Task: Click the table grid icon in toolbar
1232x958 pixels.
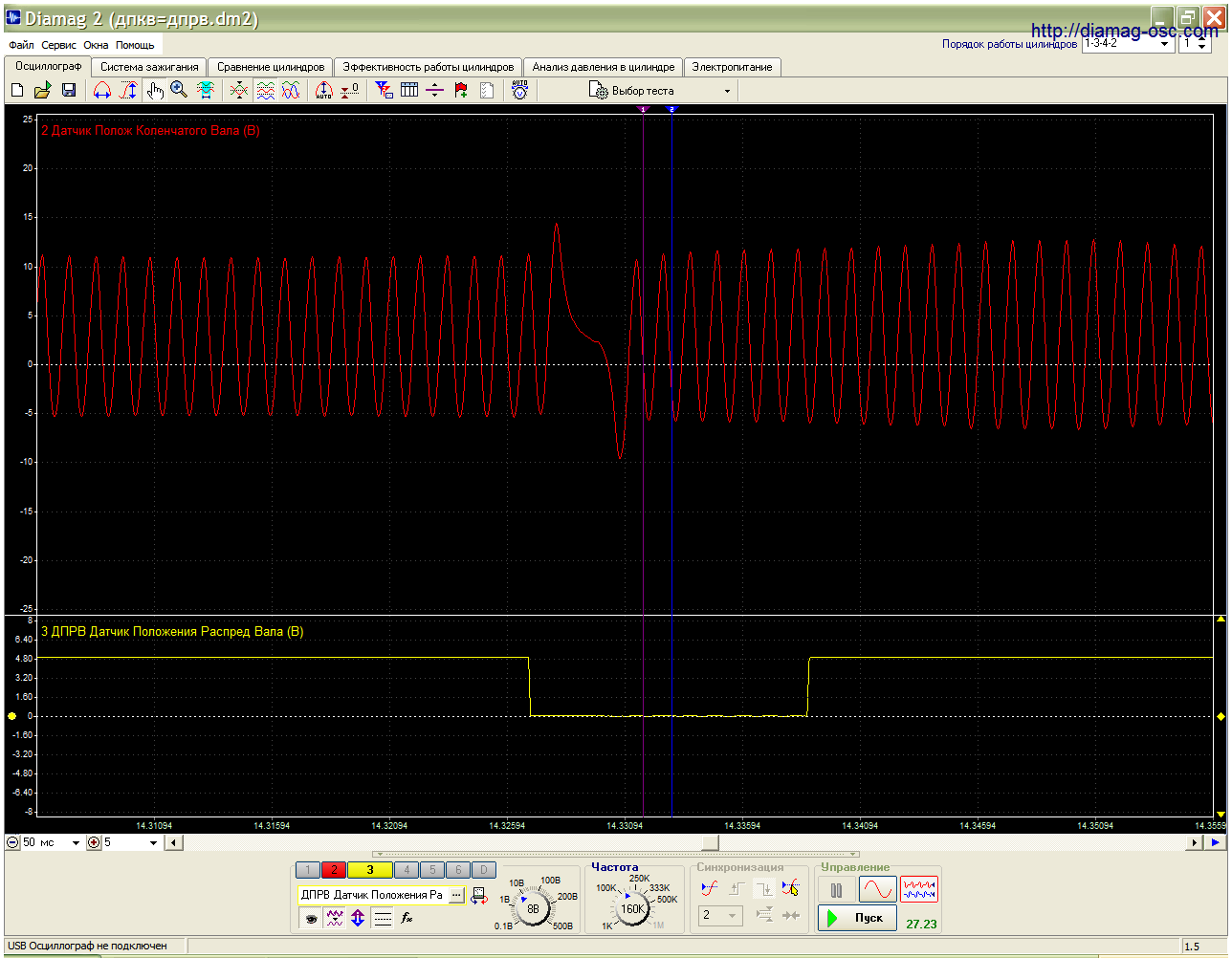Action: tap(409, 90)
